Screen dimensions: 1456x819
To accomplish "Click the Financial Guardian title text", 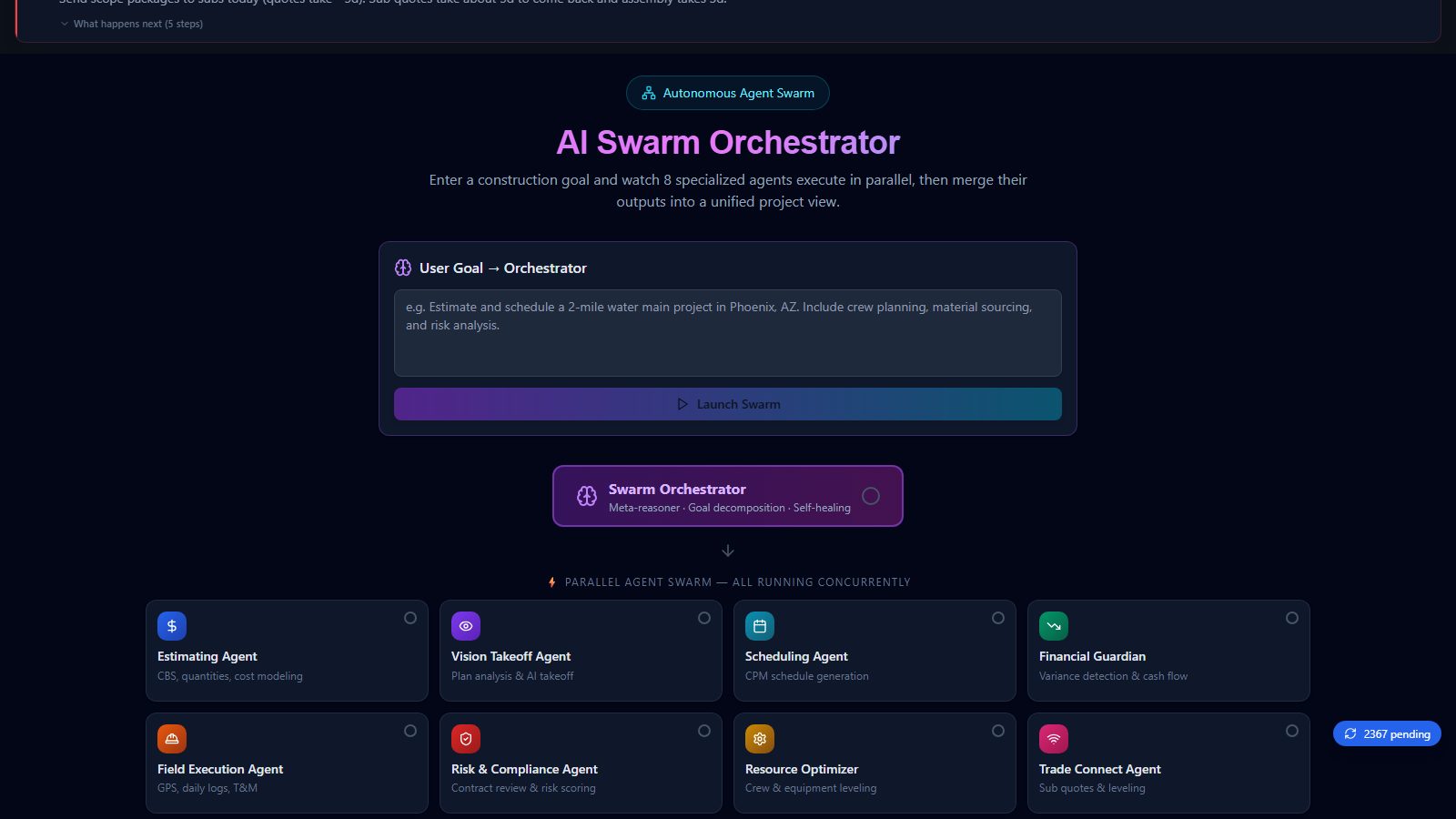I will tap(1092, 656).
